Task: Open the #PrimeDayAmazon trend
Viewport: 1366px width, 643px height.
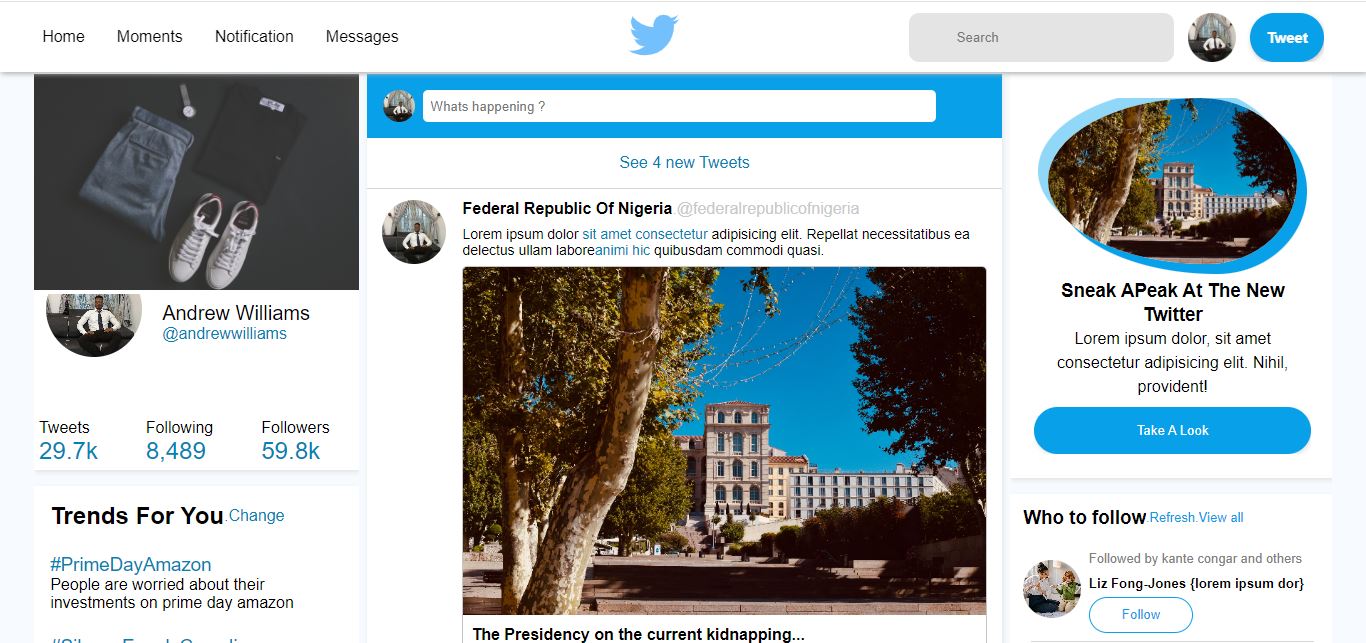Action: click(x=131, y=564)
